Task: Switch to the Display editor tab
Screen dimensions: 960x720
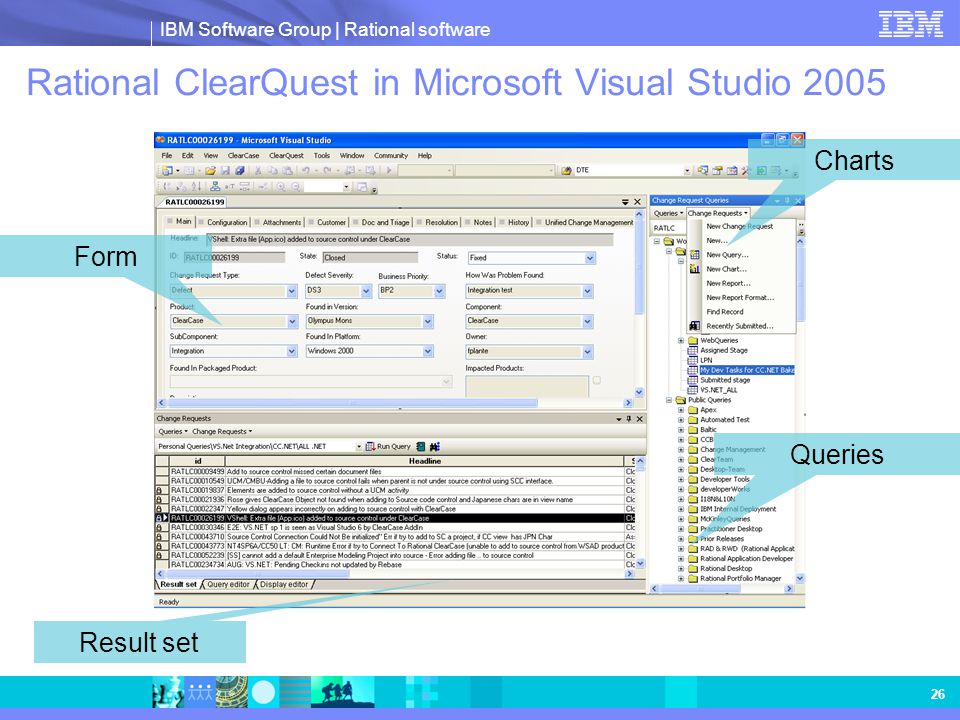Action: click(x=284, y=585)
